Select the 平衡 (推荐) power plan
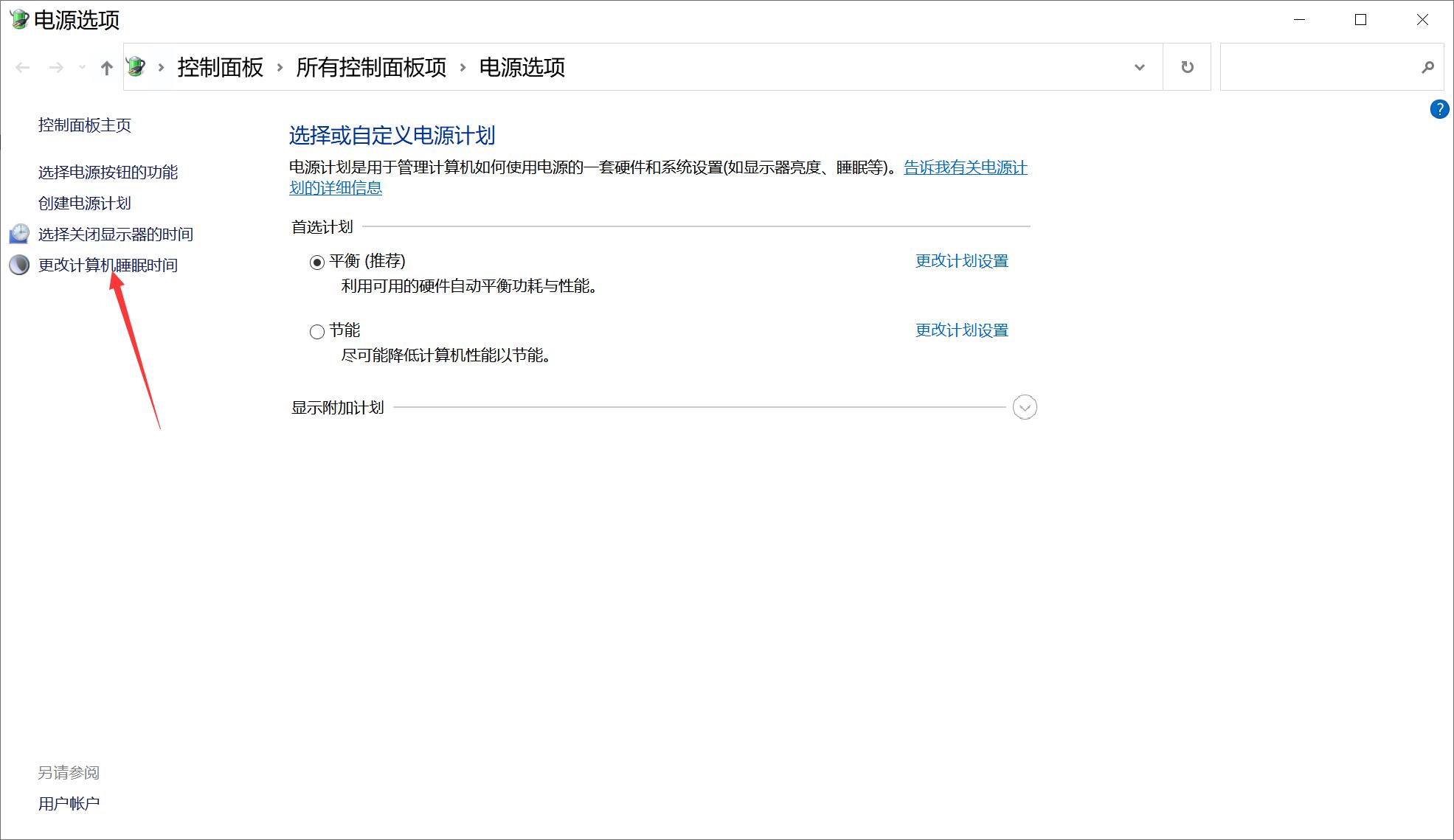Image resolution: width=1454 pixels, height=840 pixels. click(x=317, y=262)
